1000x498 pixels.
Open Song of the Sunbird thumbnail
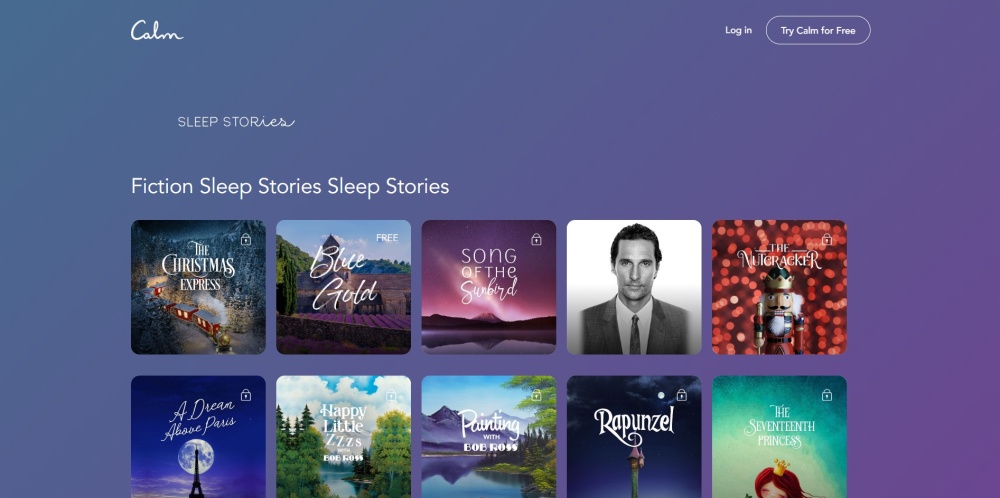(x=489, y=287)
